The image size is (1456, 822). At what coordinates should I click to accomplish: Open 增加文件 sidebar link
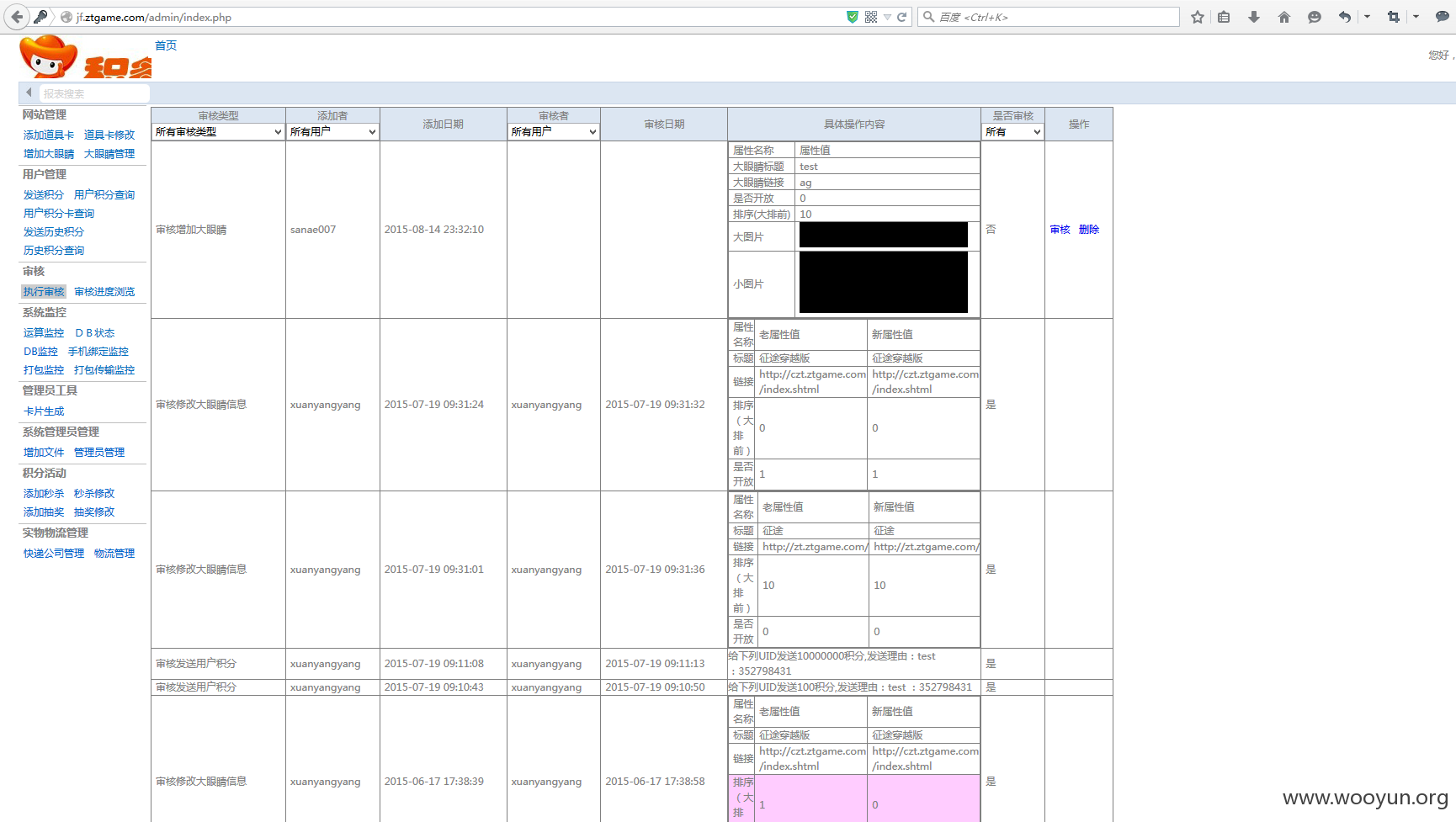coord(44,453)
